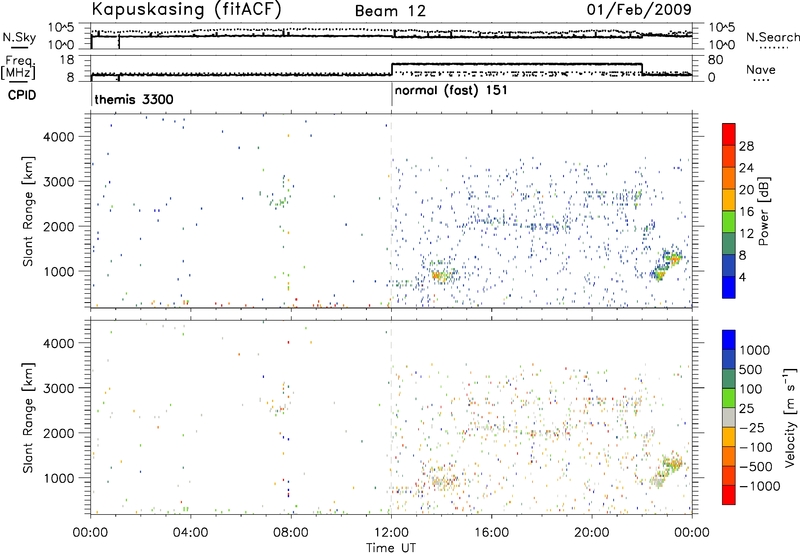Click the '12:00' time axis label
800x554 pixels.
tap(391, 533)
